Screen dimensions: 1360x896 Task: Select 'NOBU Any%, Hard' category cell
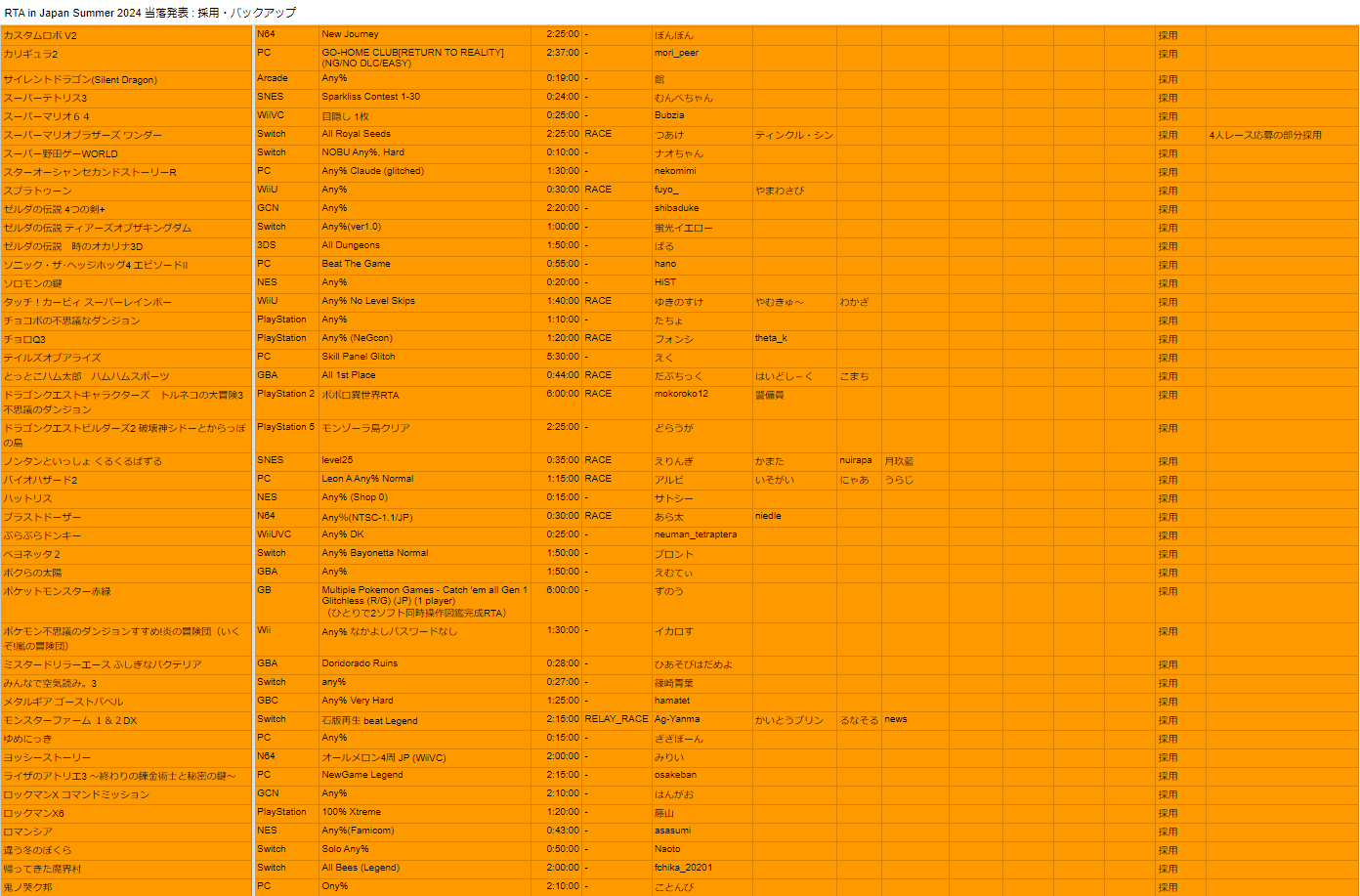[425, 154]
